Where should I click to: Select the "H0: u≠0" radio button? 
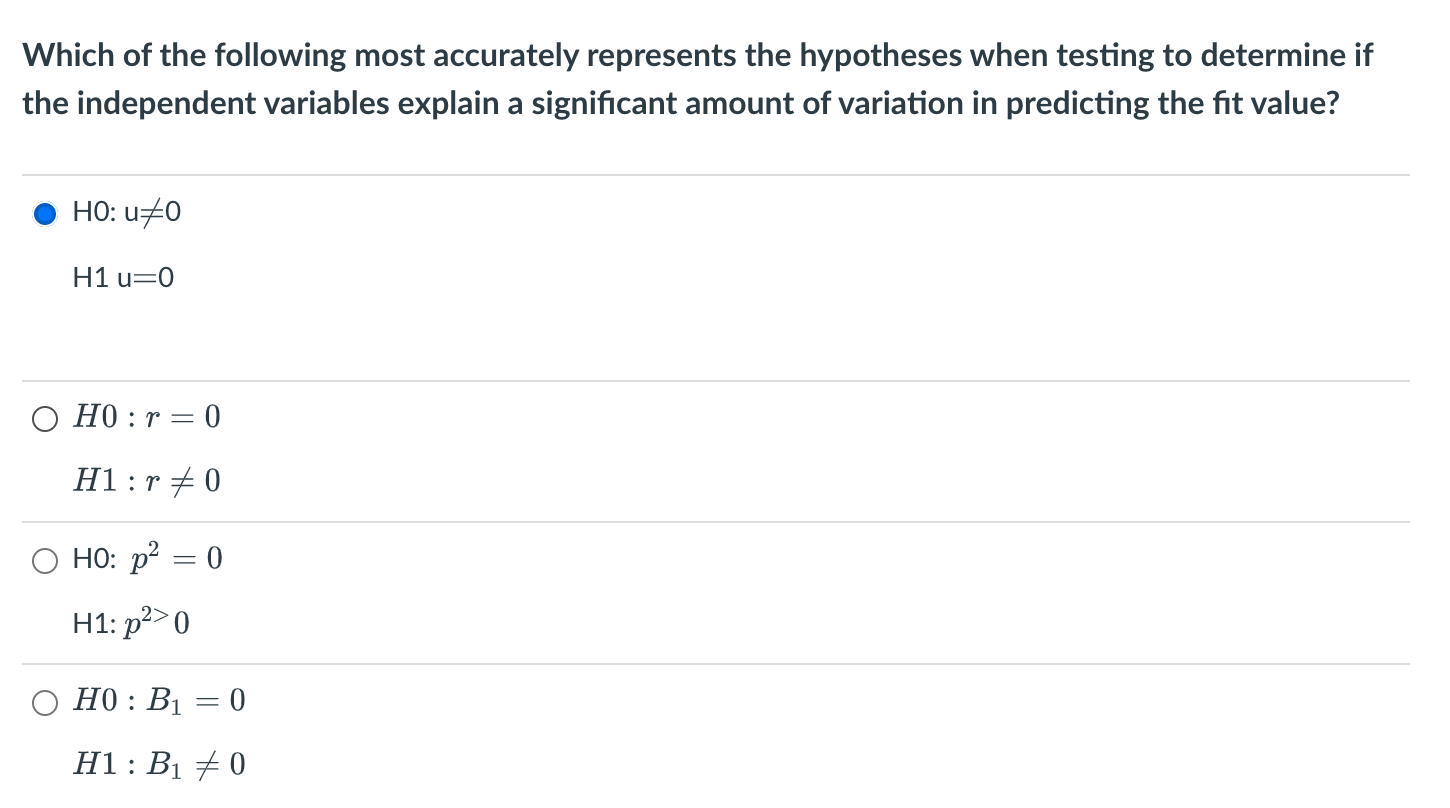click(45, 214)
